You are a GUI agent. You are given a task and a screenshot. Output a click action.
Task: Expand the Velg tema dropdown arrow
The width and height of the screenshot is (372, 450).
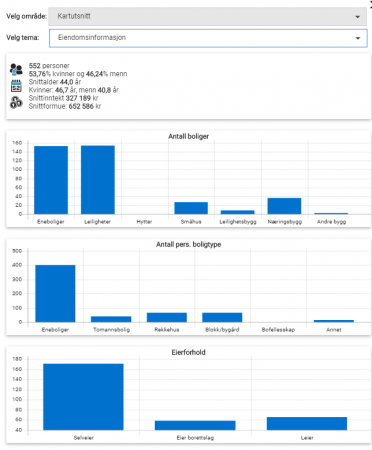358,38
